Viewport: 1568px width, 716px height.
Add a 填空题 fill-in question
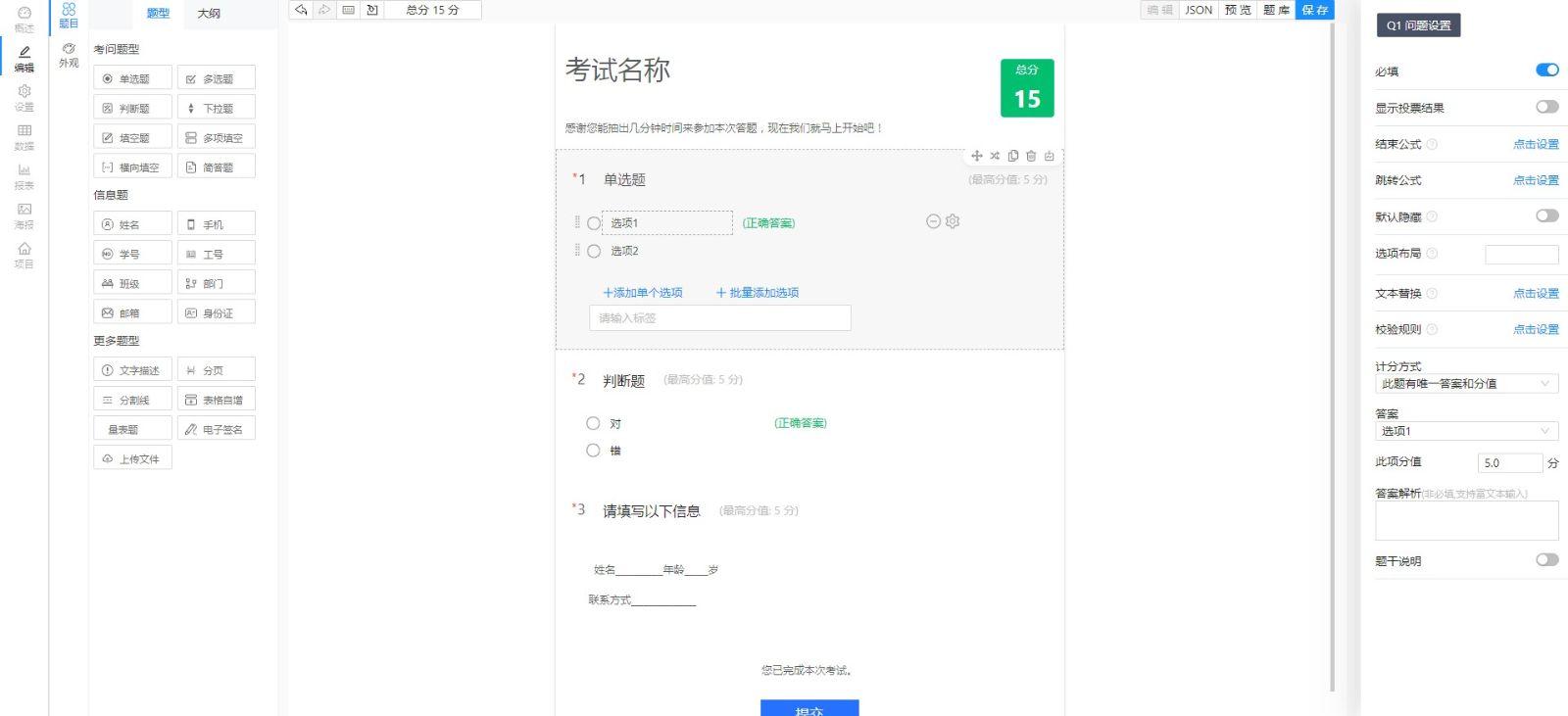point(132,137)
